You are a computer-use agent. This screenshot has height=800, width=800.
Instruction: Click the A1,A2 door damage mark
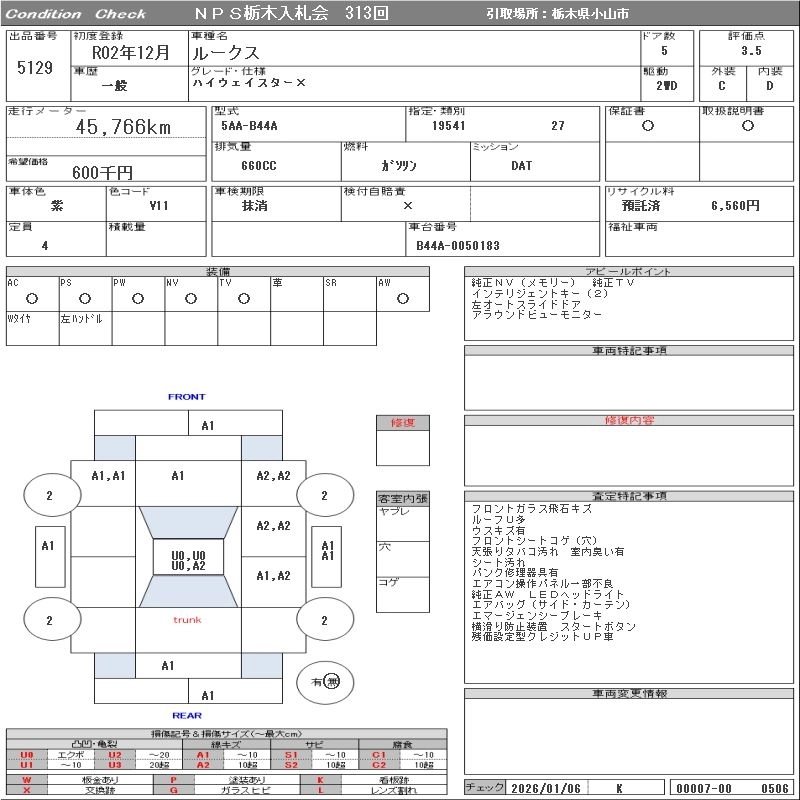pyautogui.click(x=273, y=576)
